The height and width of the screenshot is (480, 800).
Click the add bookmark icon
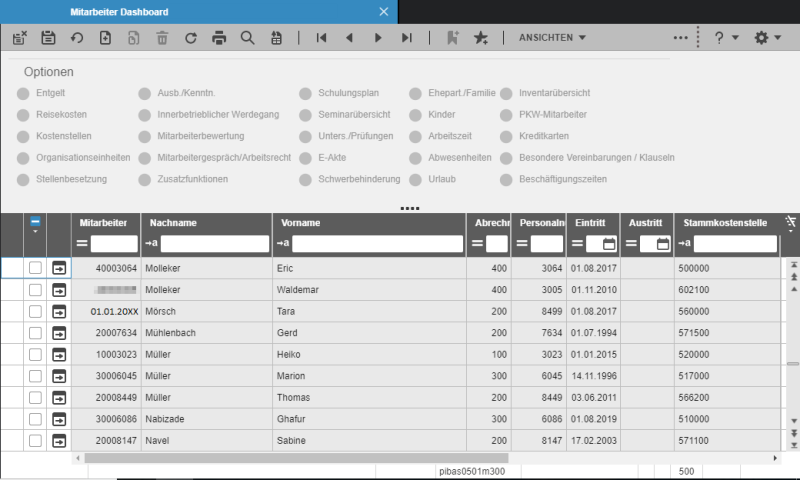(453, 38)
